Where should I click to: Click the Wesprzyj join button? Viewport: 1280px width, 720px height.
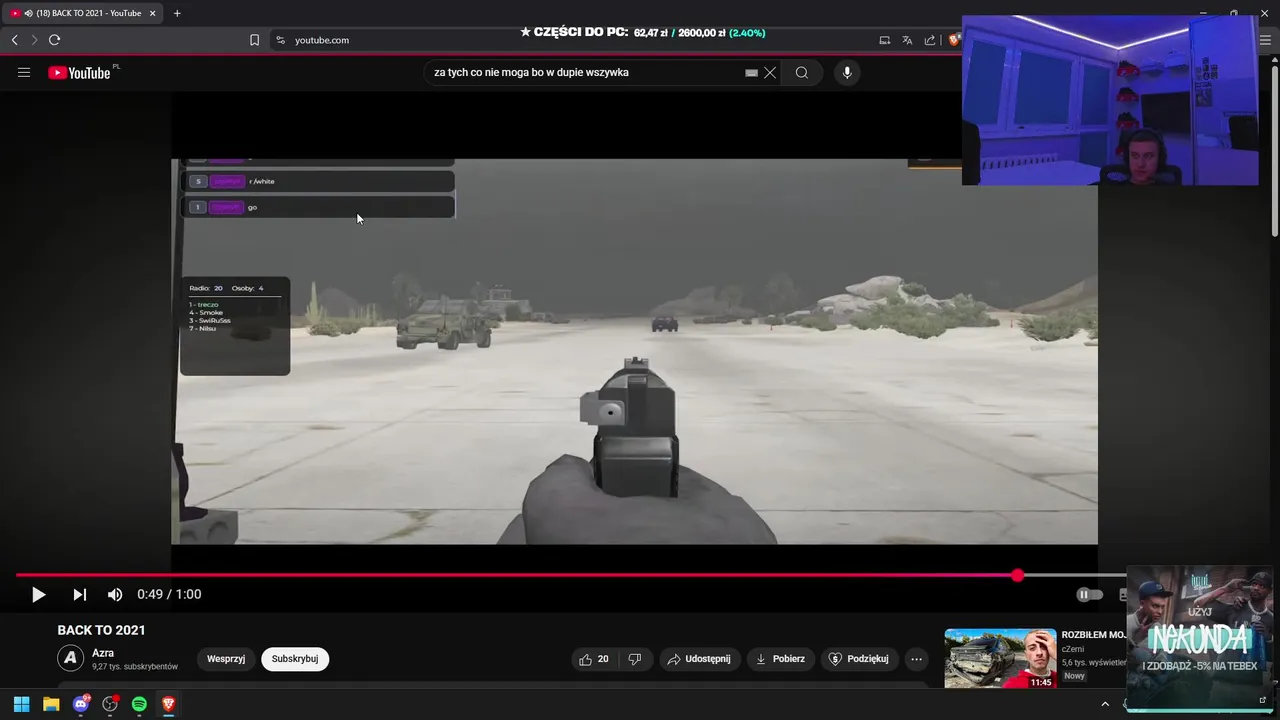pos(226,659)
